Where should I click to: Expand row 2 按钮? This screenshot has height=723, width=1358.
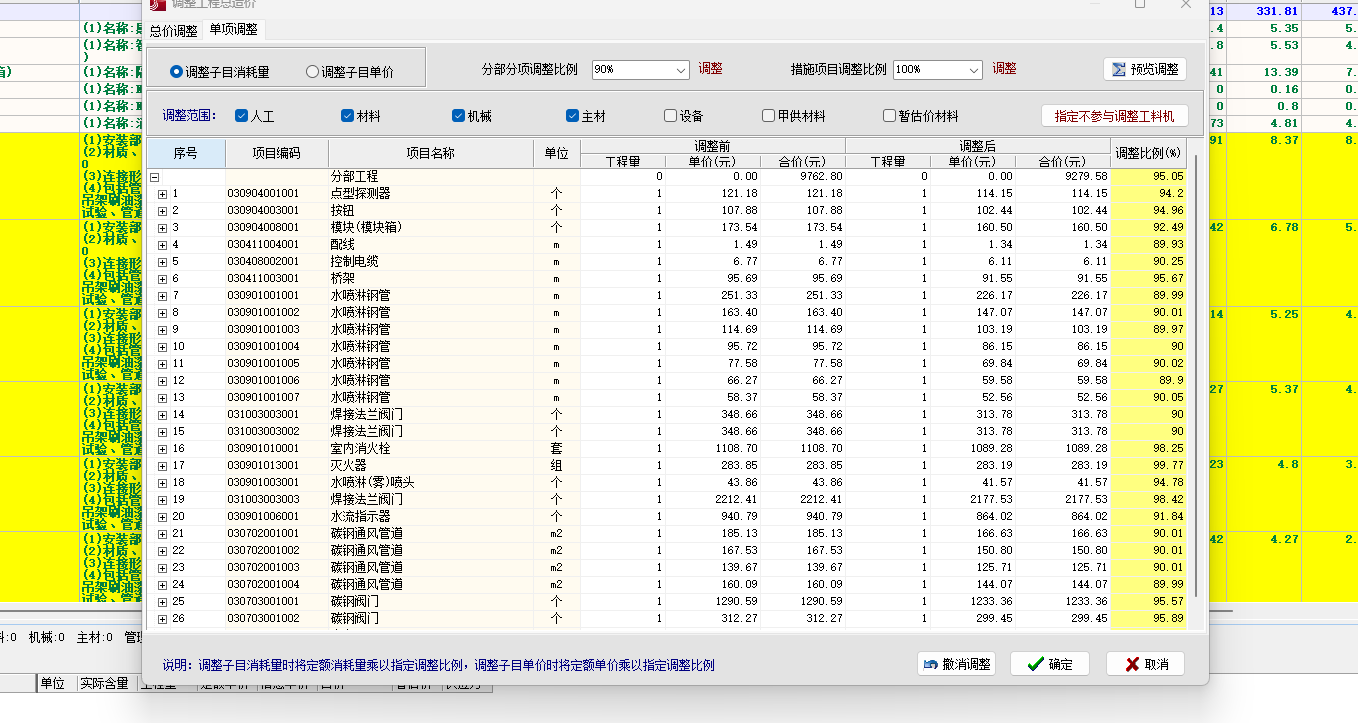pos(163,211)
